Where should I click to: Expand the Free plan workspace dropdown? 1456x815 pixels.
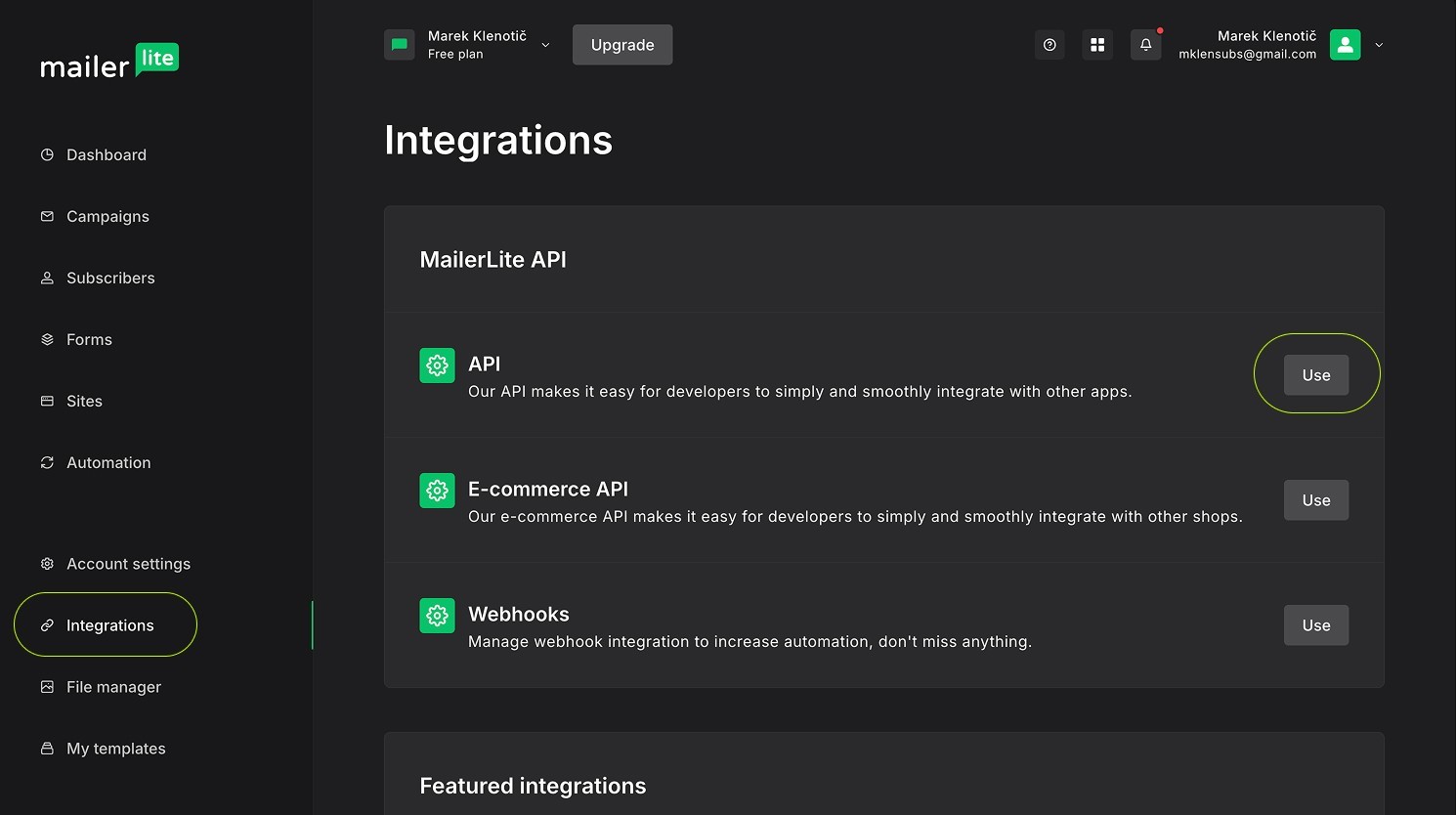coord(545,45)
